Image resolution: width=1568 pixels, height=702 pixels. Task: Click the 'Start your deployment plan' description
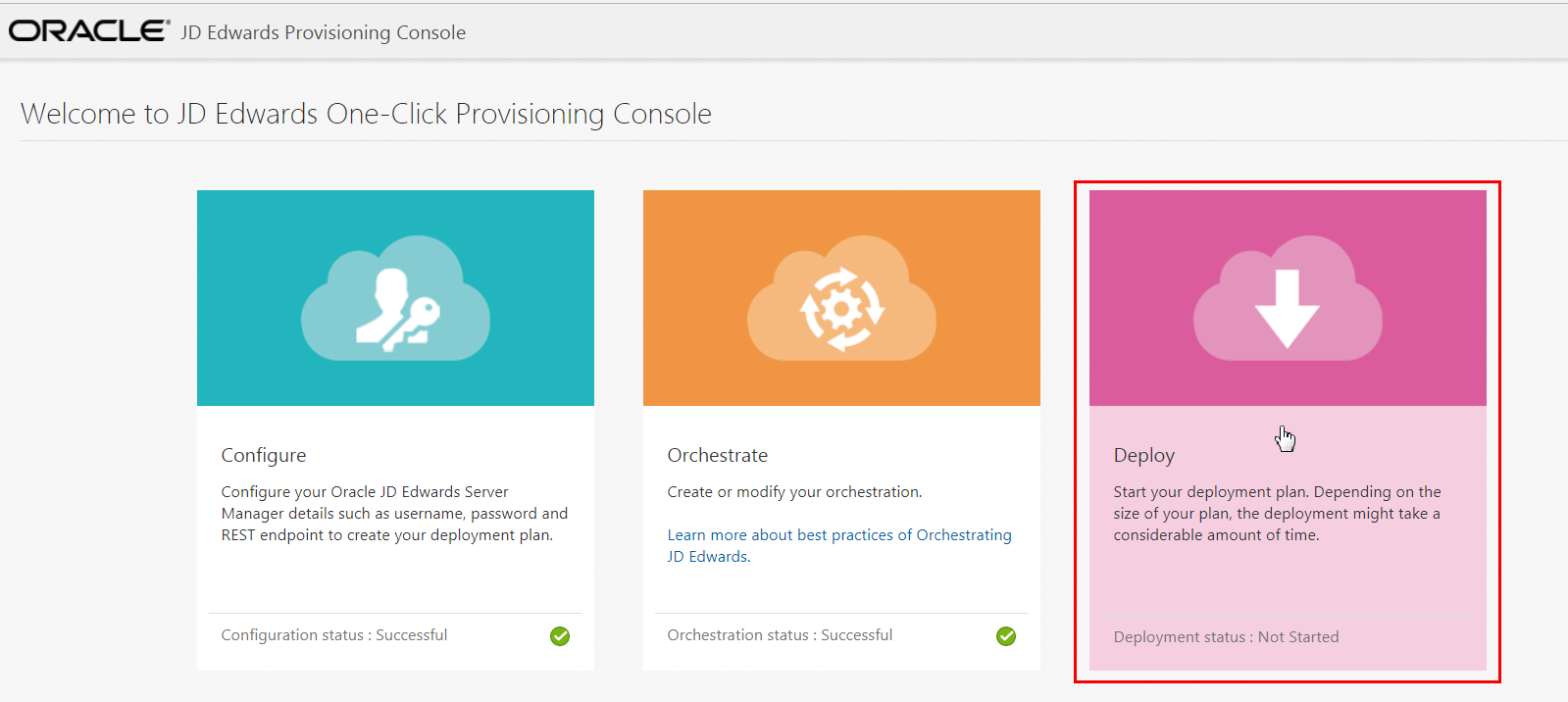(1277, 514)
